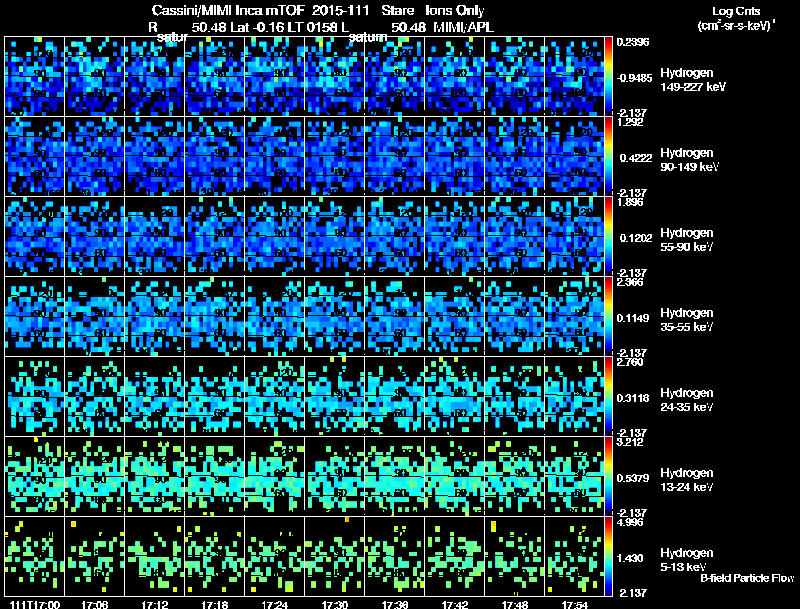800x609 pixels.
Task: Click the colorbar maximum value '1.292'
Action: (x=630, y=122)
